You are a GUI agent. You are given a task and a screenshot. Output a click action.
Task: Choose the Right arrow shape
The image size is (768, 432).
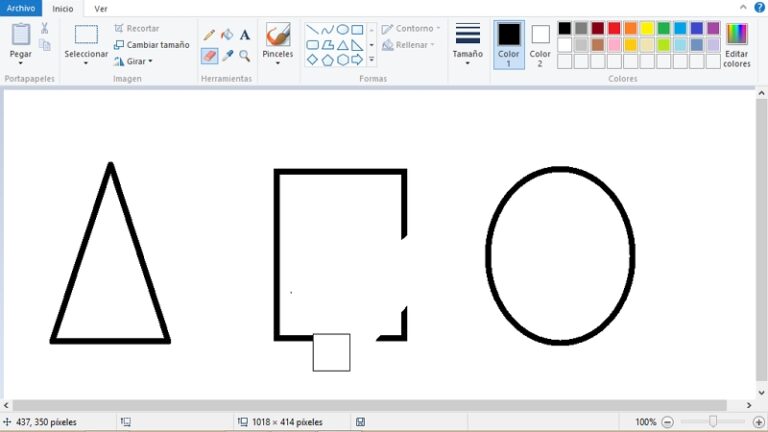point(358,60)
